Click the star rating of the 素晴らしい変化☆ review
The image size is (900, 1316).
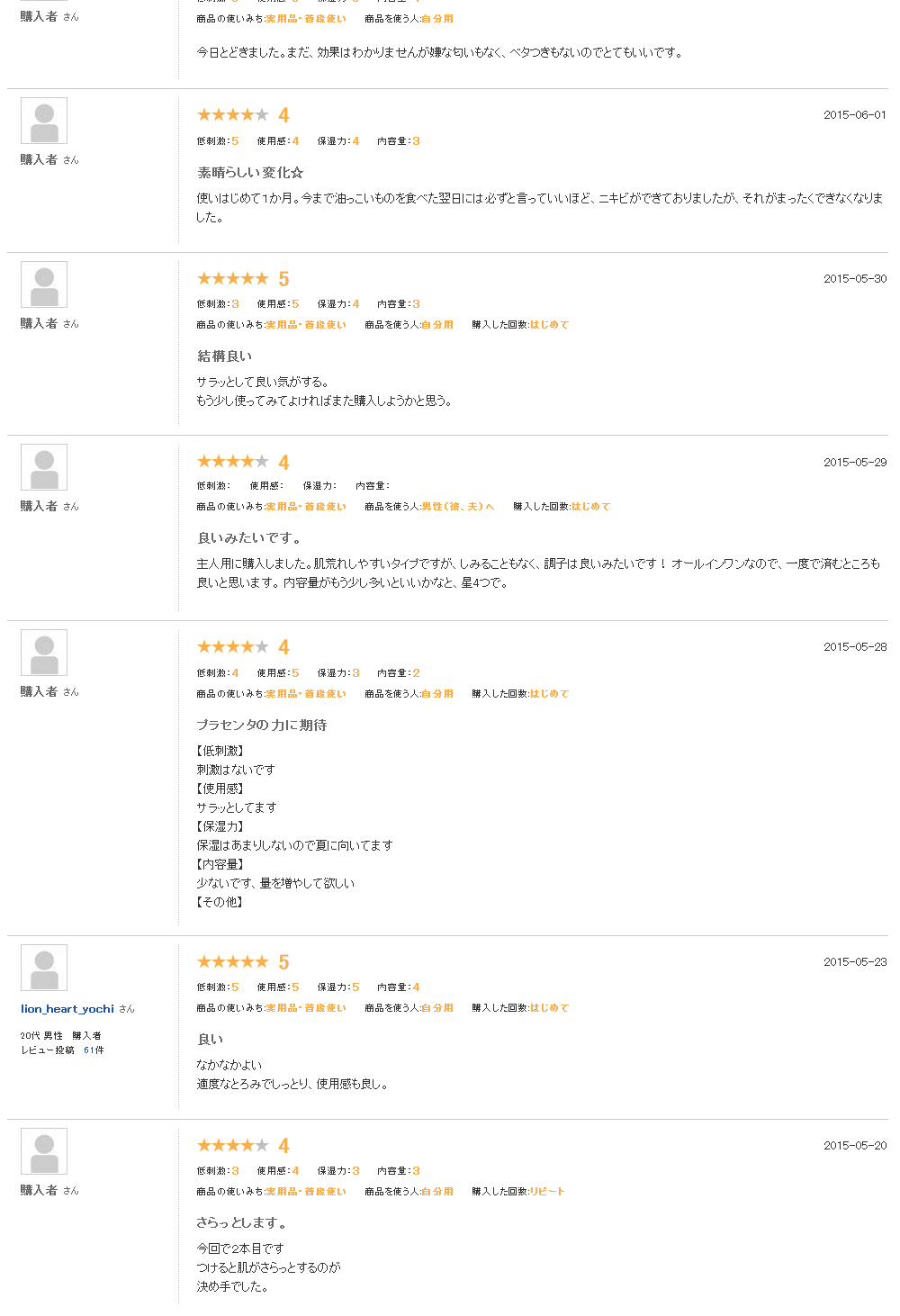point(232,115)
